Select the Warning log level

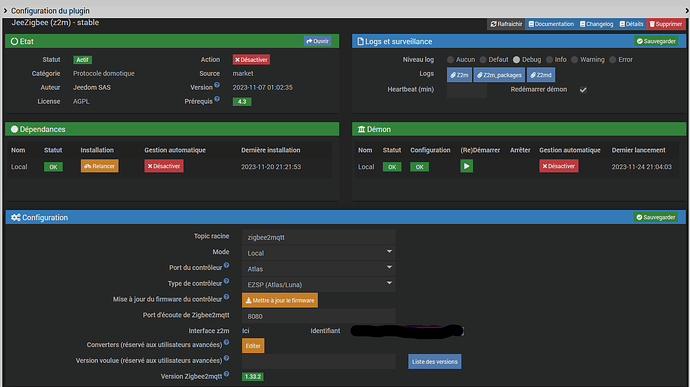[574, 59]
